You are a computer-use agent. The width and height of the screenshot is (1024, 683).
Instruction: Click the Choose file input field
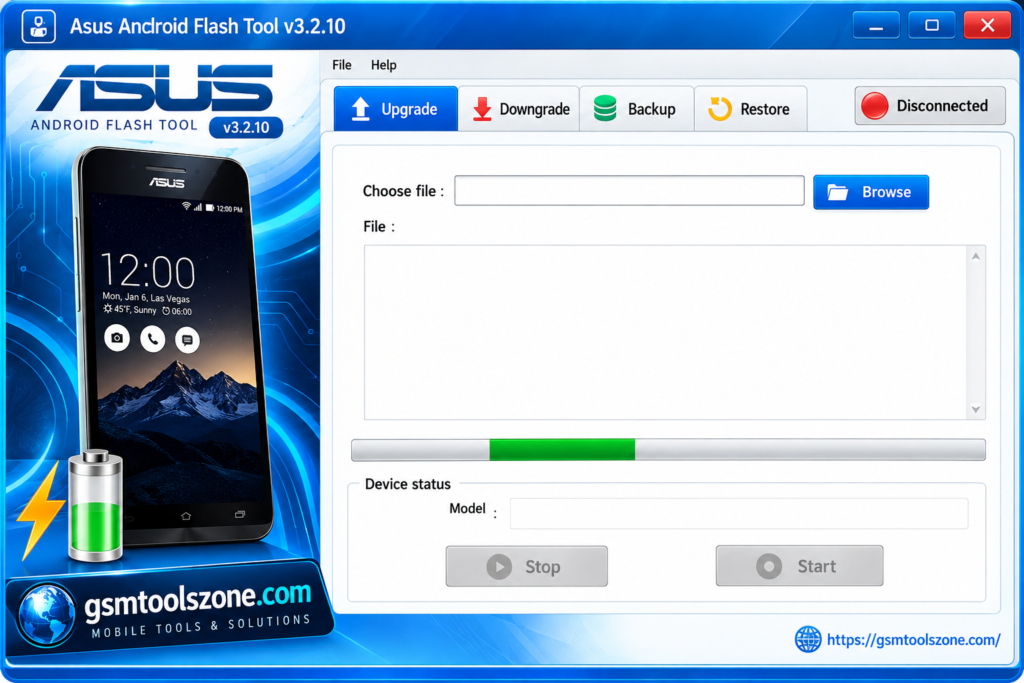click(629, 190)
